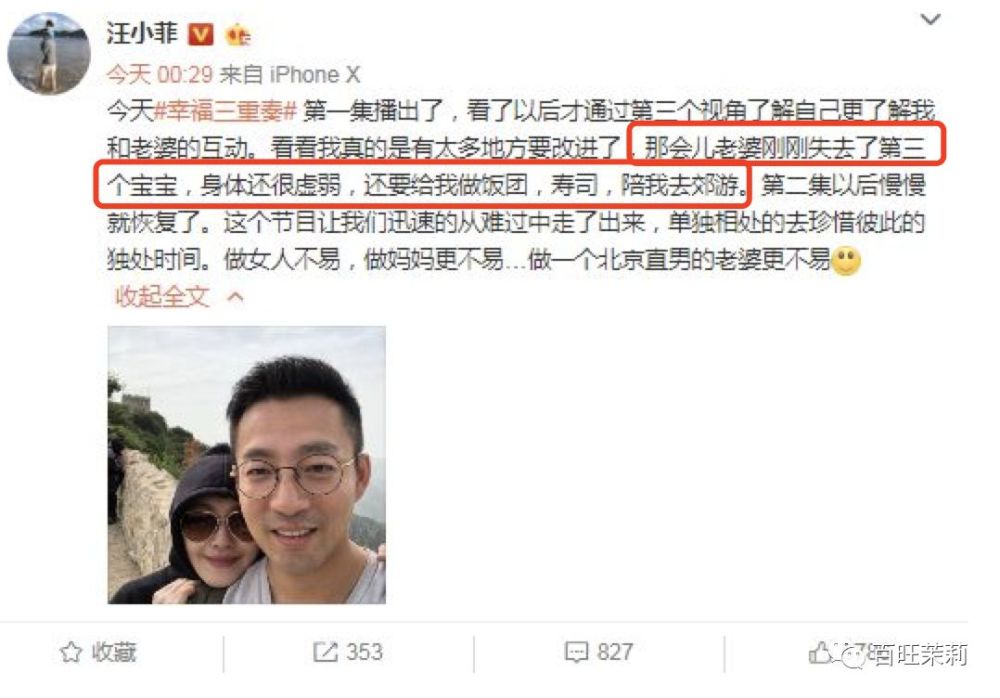
Task: Click the crown membership badge icon
Action: [238, 34]
